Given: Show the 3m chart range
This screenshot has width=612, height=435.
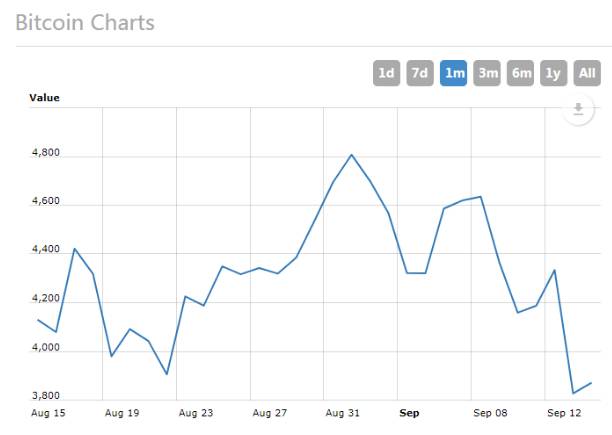Looking at the screenshot, I should [487, 73].
